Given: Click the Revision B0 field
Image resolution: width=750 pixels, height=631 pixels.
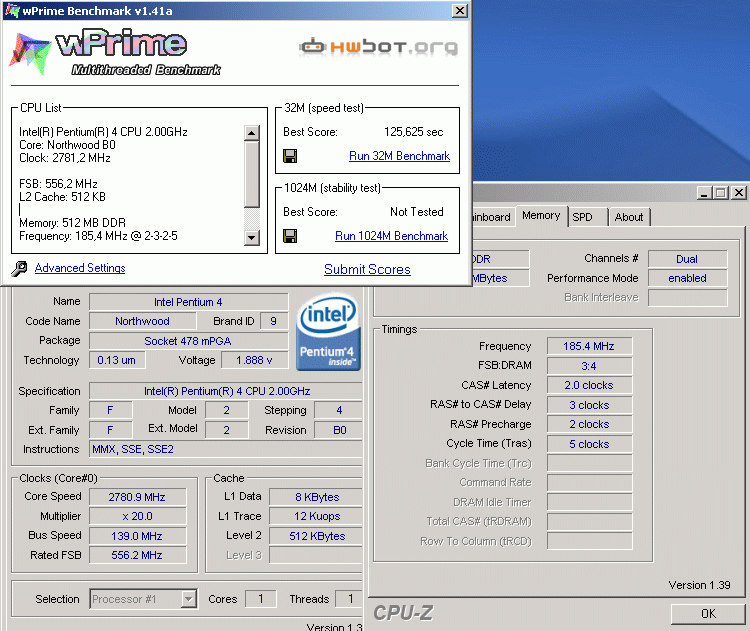Looking at the screenshot, I should [339, 430].
